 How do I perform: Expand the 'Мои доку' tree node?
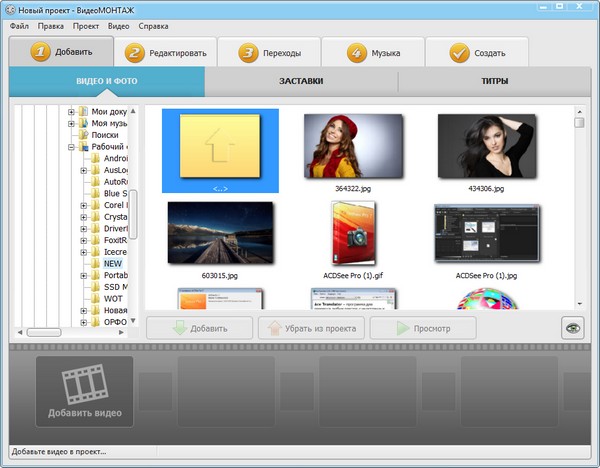tap(72, 112)
